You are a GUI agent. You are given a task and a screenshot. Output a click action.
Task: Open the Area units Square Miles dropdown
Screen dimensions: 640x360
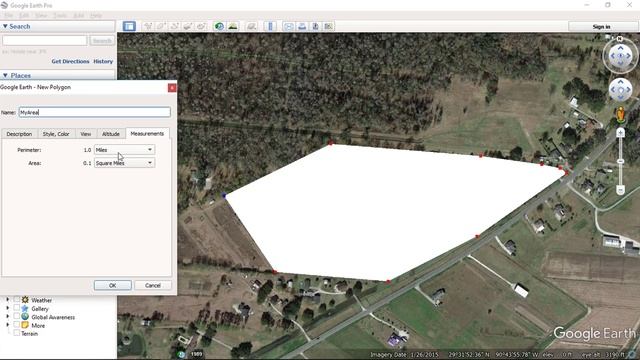click(124, 163)
